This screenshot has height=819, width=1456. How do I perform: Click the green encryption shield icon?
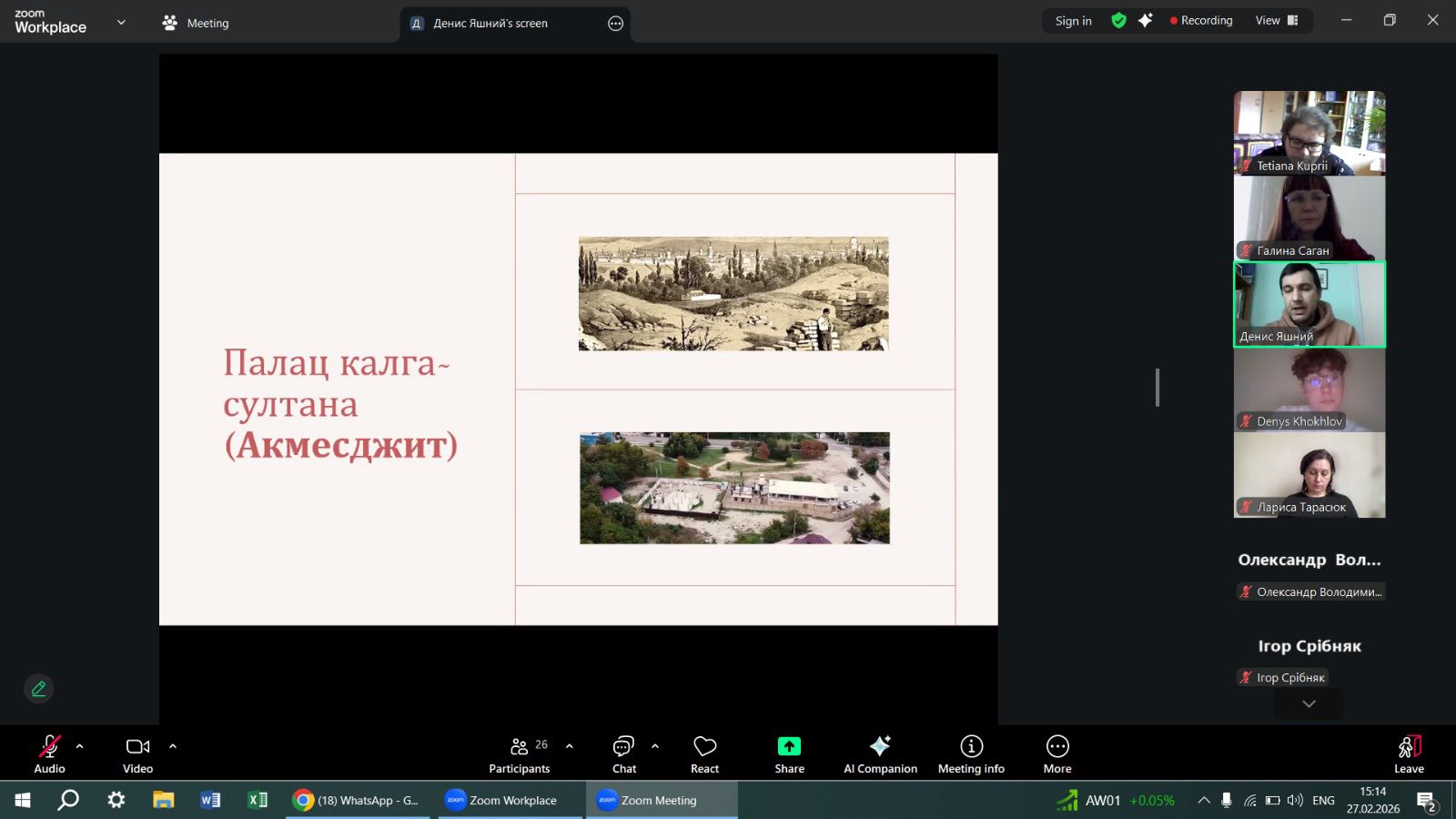pos(1118,21)
